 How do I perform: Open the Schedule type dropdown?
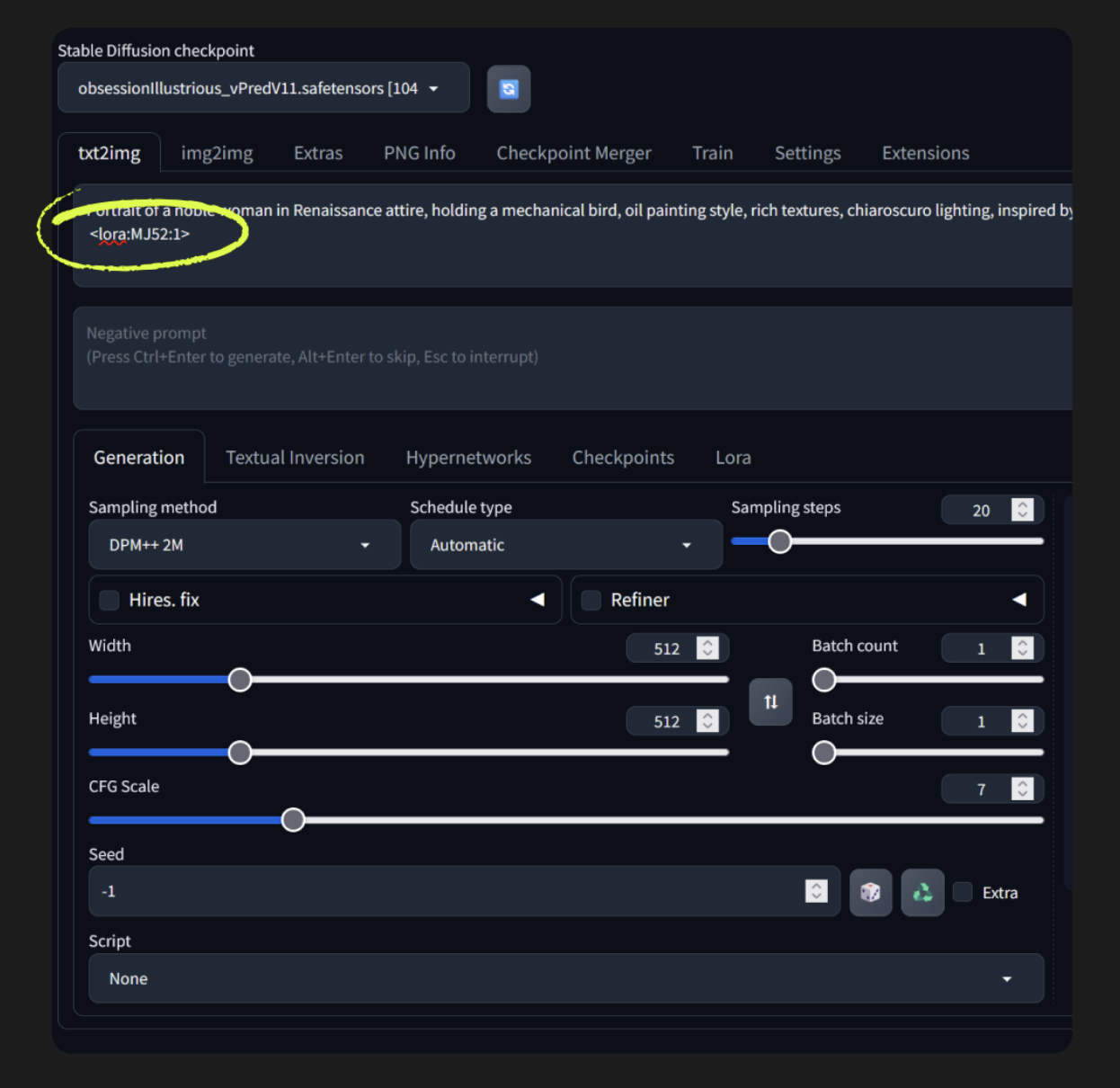point(565,545)
